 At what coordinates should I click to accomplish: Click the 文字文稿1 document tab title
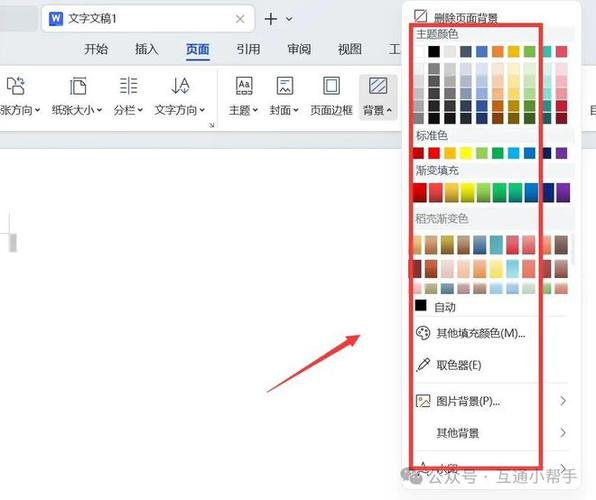click(x=92, y=19)
